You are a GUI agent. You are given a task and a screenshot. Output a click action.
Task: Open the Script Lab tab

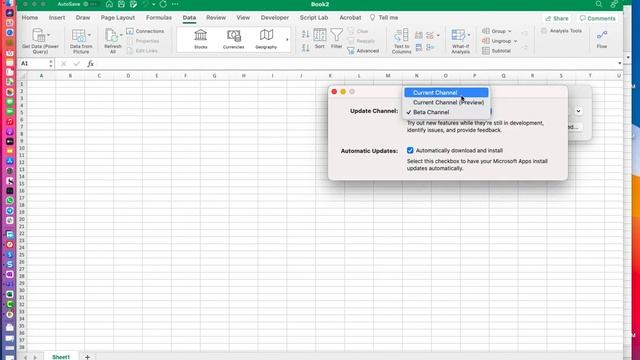coord(314,18)
